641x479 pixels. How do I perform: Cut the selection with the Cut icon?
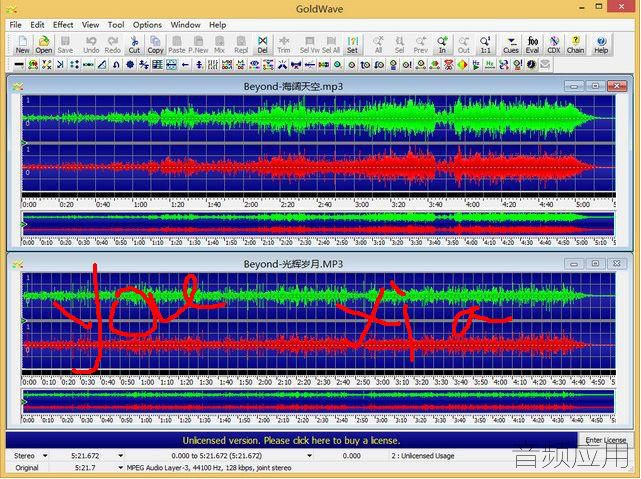pos(134,45)
